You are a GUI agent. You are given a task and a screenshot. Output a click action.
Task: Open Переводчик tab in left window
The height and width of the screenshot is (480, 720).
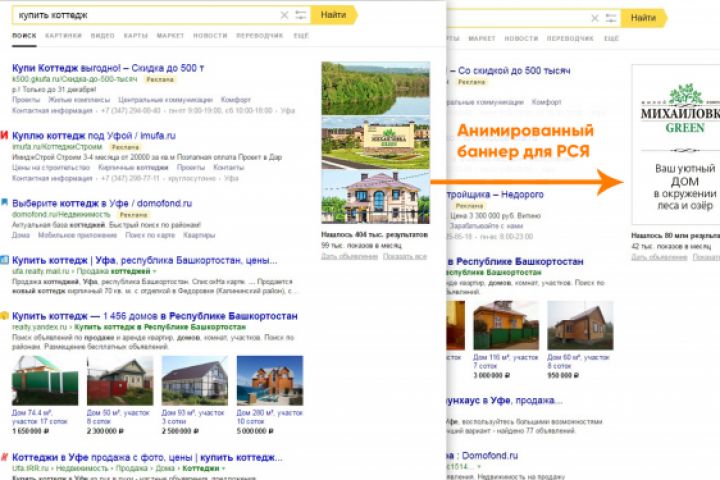(x=259, y=35)
